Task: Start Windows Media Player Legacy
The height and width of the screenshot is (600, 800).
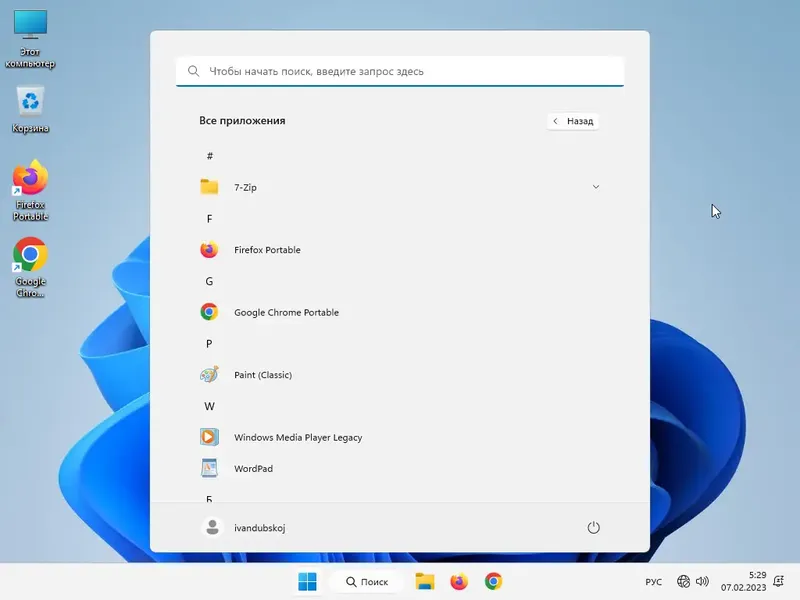Action: tap(297, 437)
